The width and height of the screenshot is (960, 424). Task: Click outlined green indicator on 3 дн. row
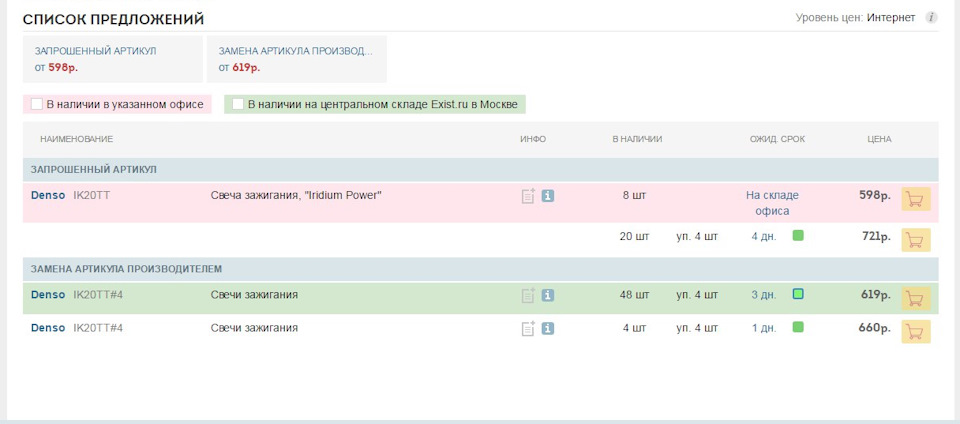(x=798, y=294)
